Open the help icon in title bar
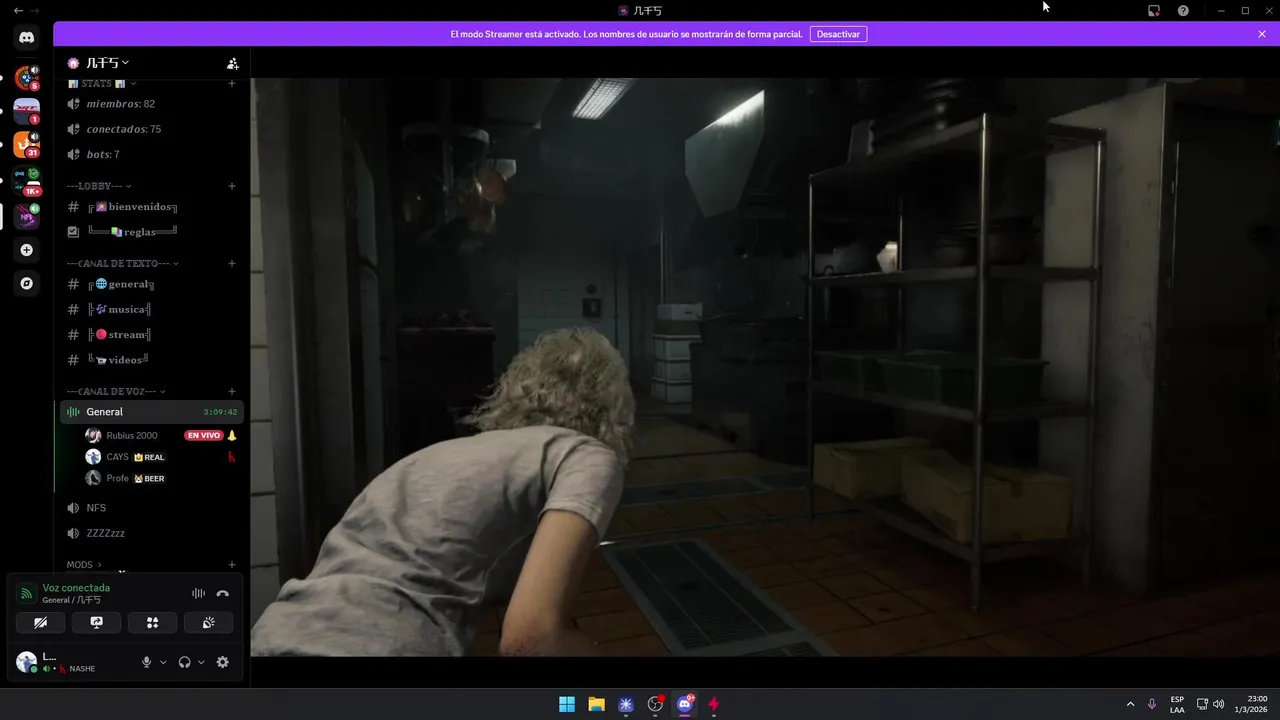This screenshot has width=1280, height=720. click(1183, 10)
